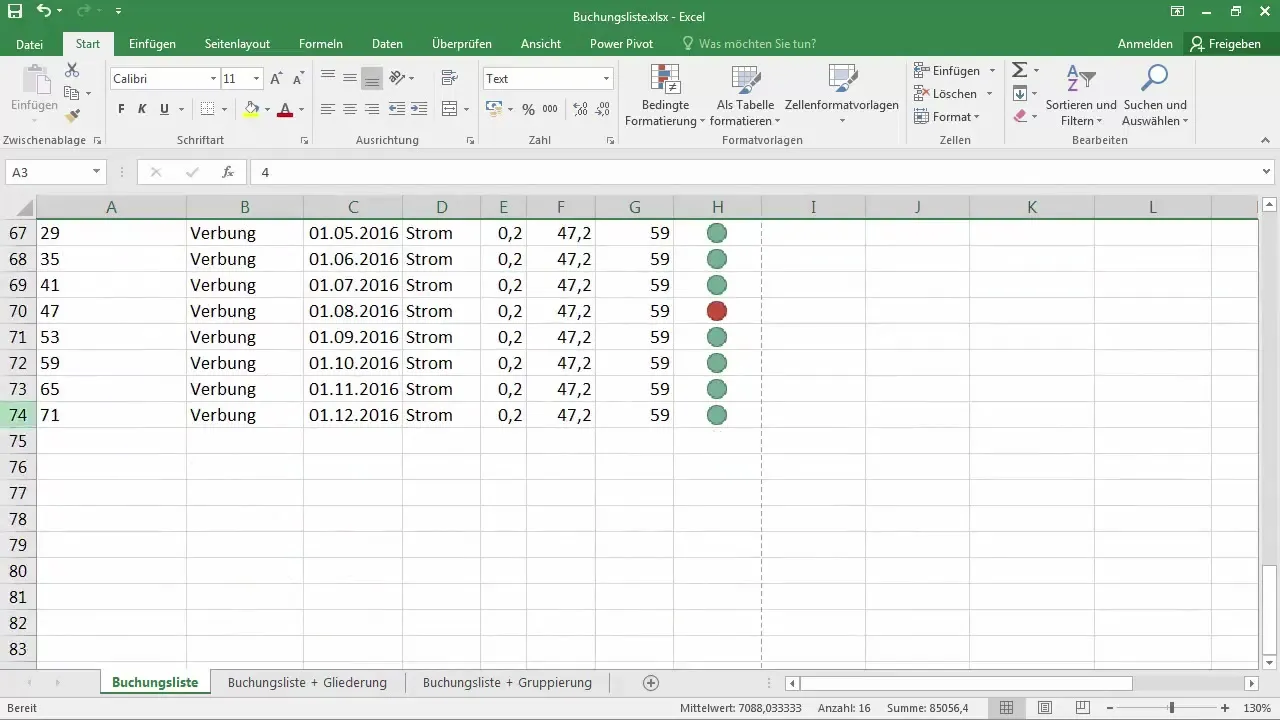
Task: Expand the formula bar chevron
Action: point(1267,172)
